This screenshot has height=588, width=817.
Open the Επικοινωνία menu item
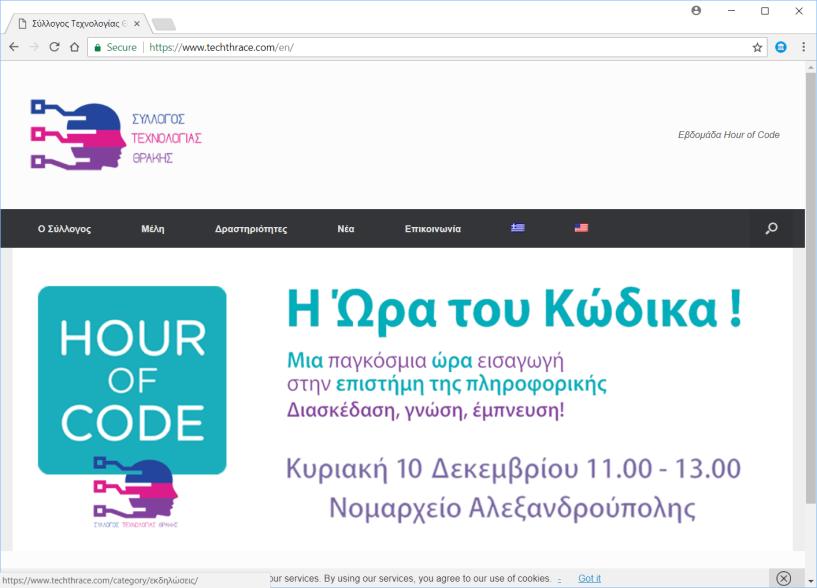(x=433, y=229)
